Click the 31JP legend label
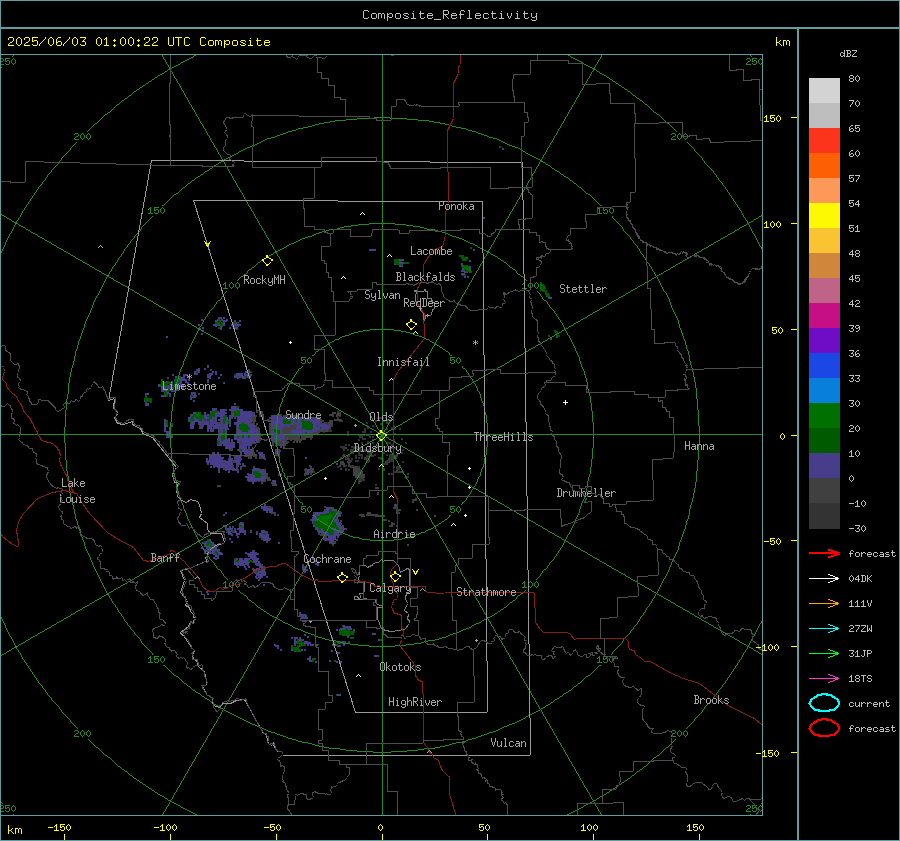The image size is (900, 841). (x=860, y=653)
